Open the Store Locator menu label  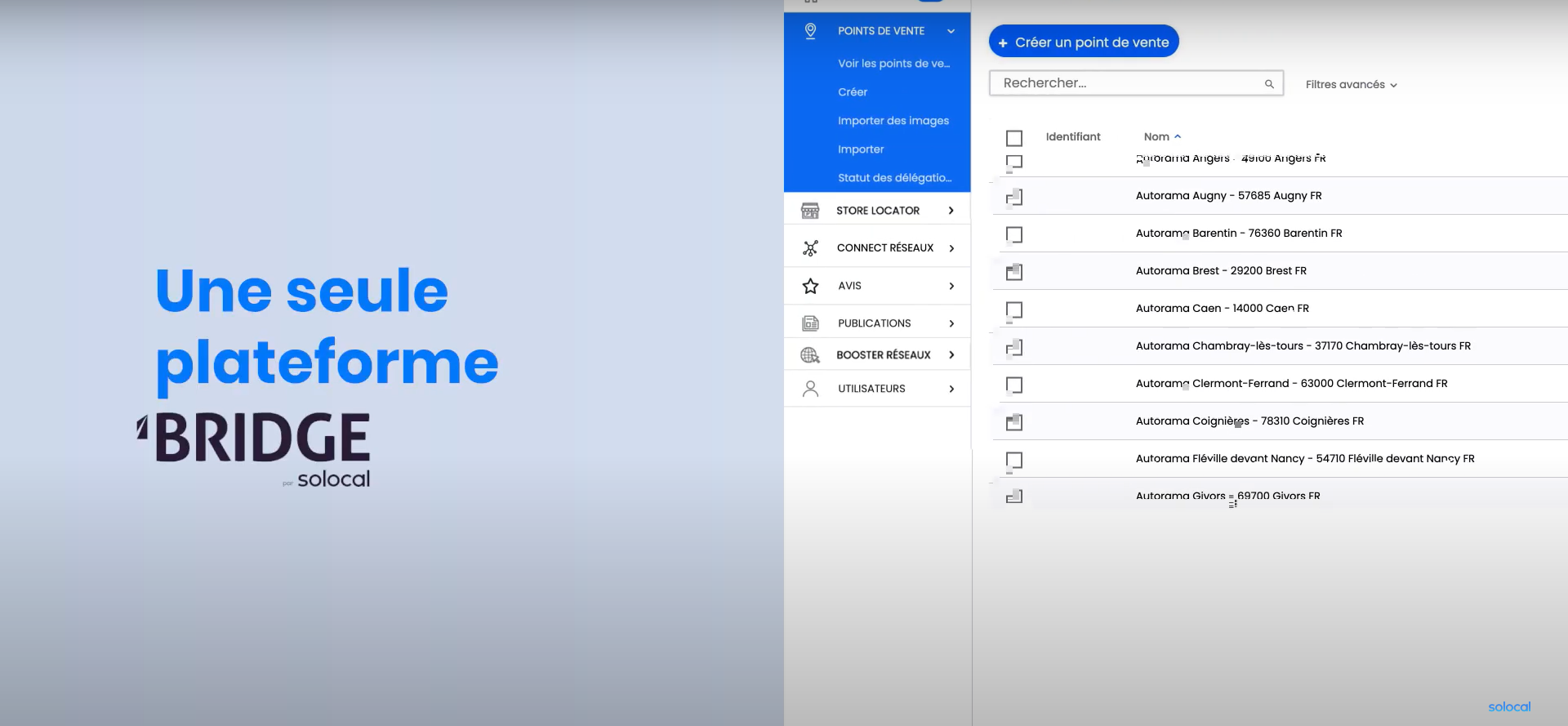click(x=878, y=211)
